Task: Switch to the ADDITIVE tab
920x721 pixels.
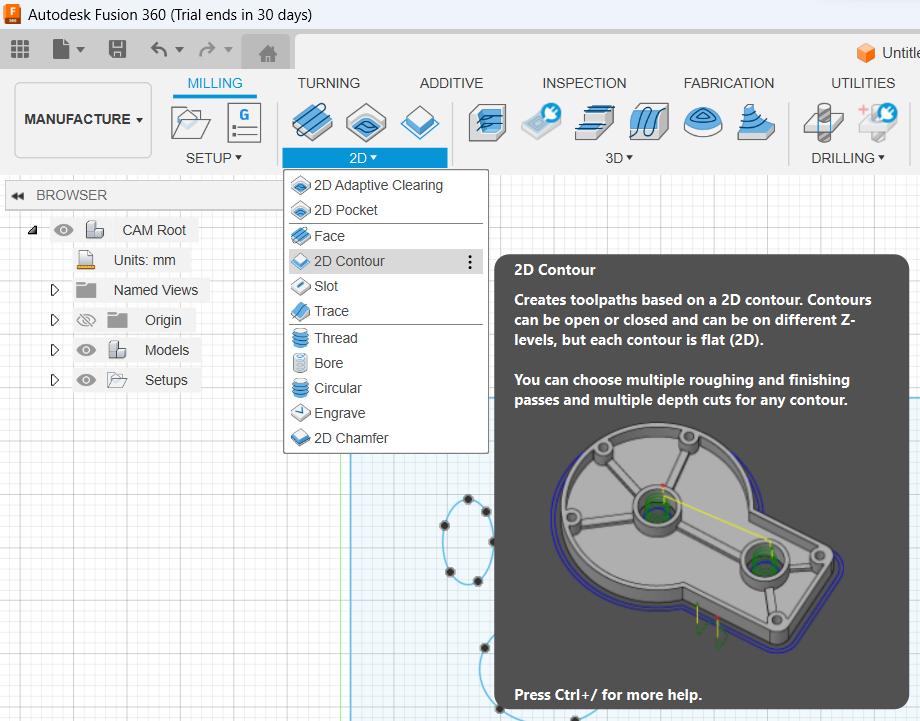Action: click(451, 83)
